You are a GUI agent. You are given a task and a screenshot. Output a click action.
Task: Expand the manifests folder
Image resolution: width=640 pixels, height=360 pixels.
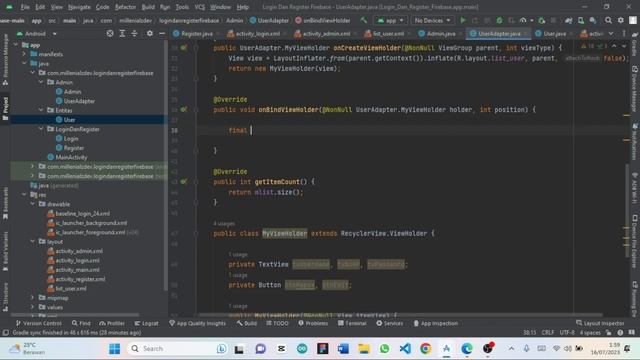tap(24, 54)
